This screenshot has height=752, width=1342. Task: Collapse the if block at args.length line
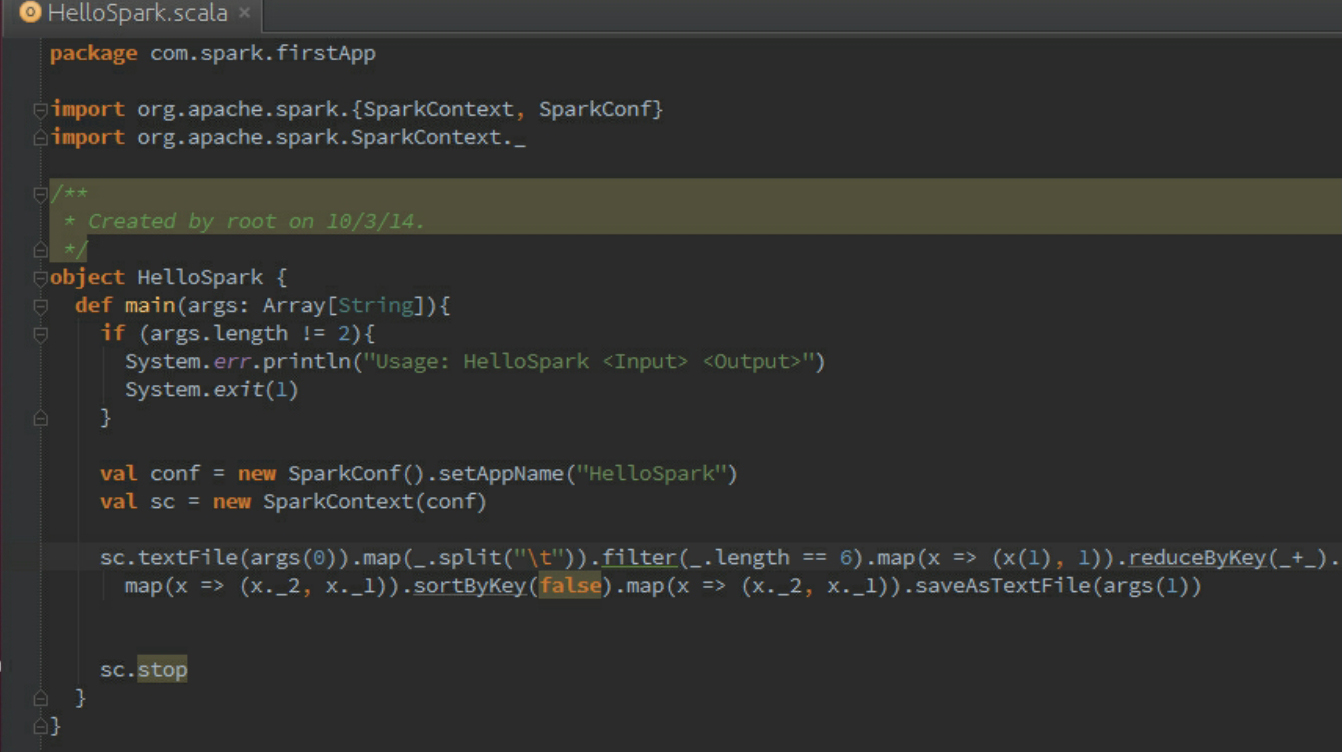[x=40, y=334]
